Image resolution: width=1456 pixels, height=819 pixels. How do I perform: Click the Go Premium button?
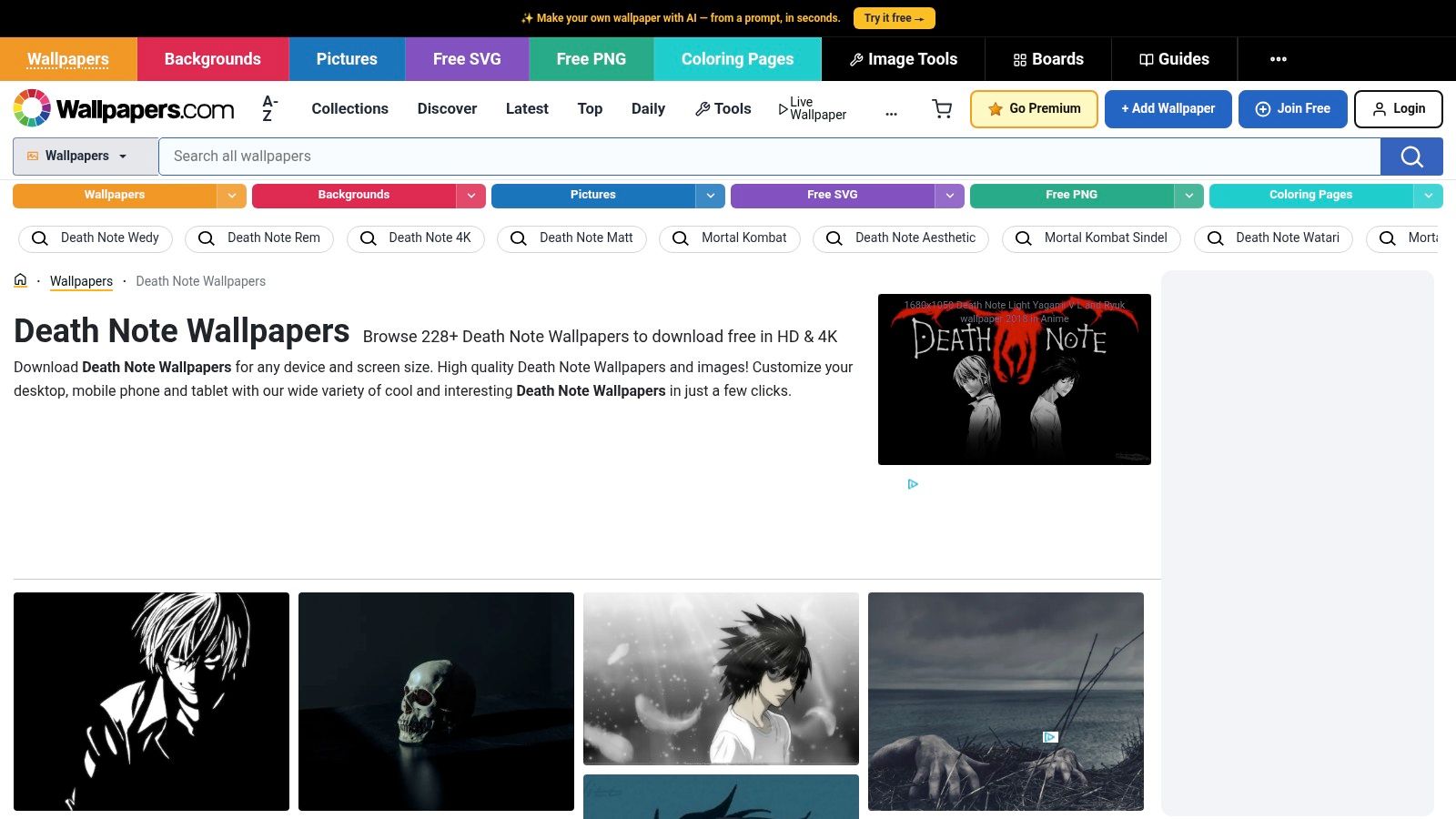[x=1034, y=109]
